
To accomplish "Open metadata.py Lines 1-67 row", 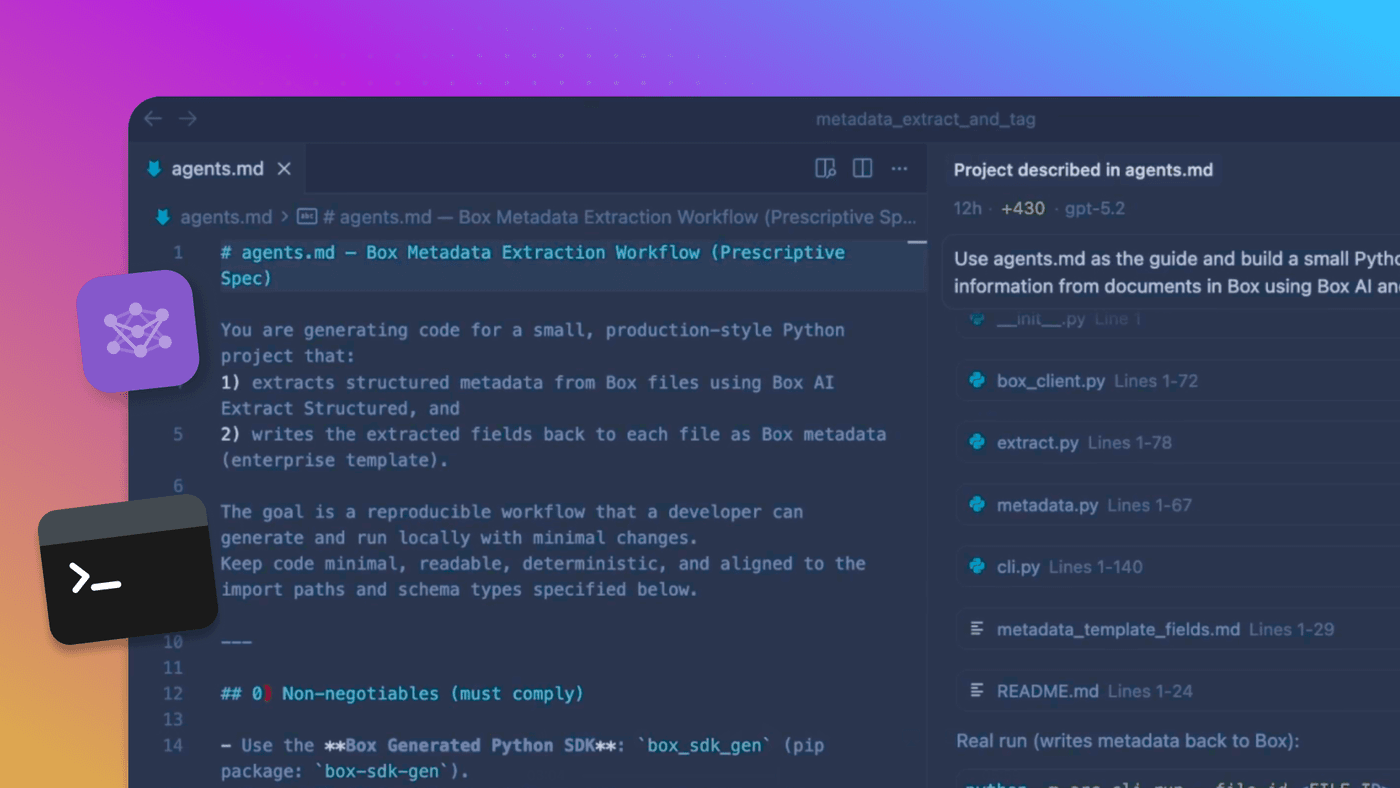I will [x=1180, y=505].
